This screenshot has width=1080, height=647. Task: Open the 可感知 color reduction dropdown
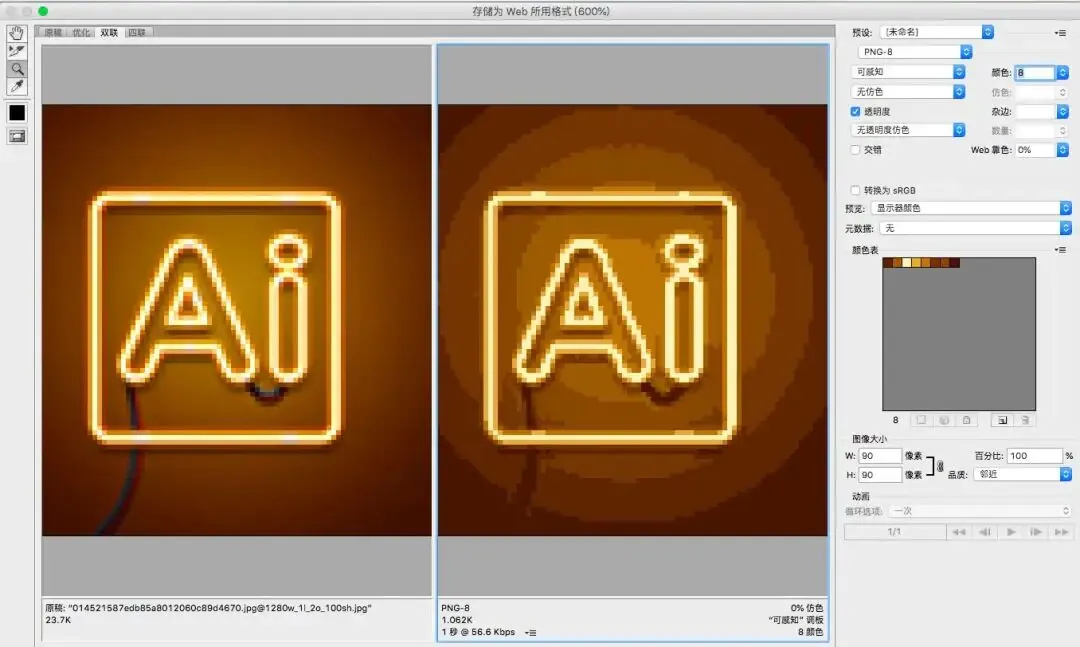click(908, 72)
